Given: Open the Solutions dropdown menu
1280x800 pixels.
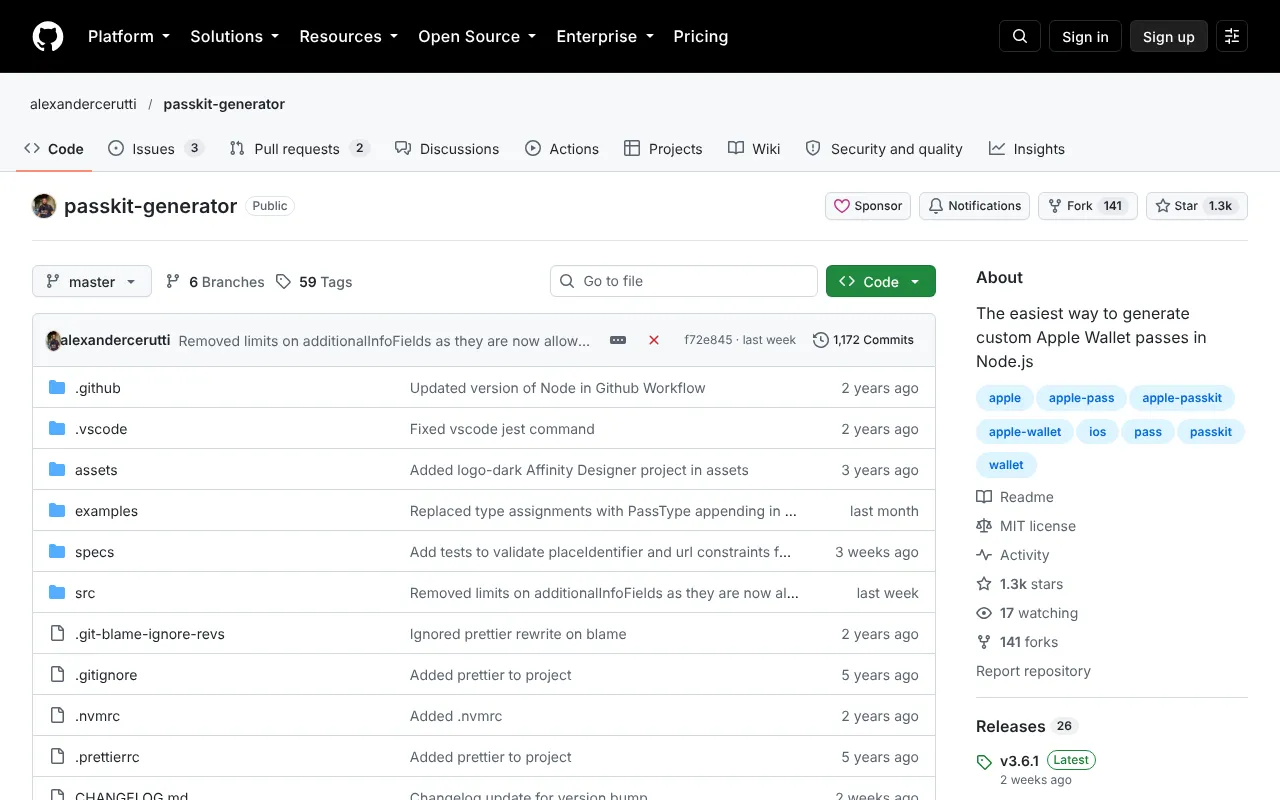Looking at the screenshot, I should coord(235,36).
